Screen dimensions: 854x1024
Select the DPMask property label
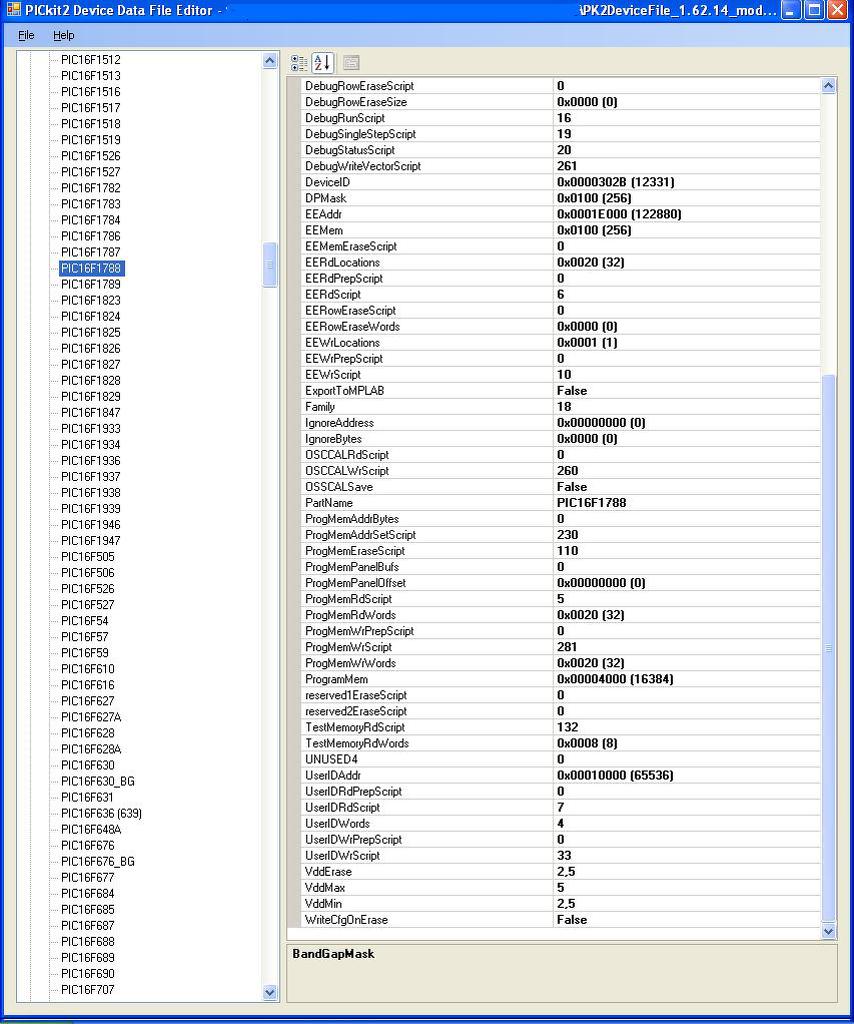tap(325, 199)
